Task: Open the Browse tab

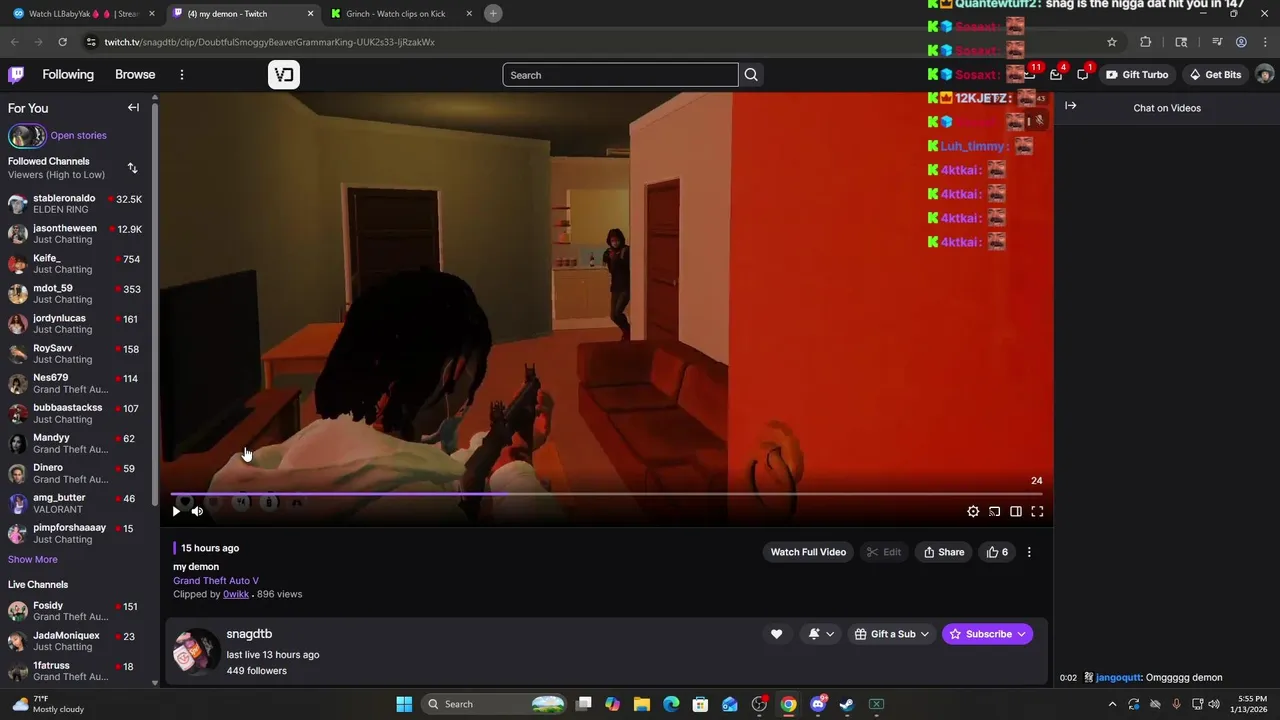Action: (x=135, y=75)
